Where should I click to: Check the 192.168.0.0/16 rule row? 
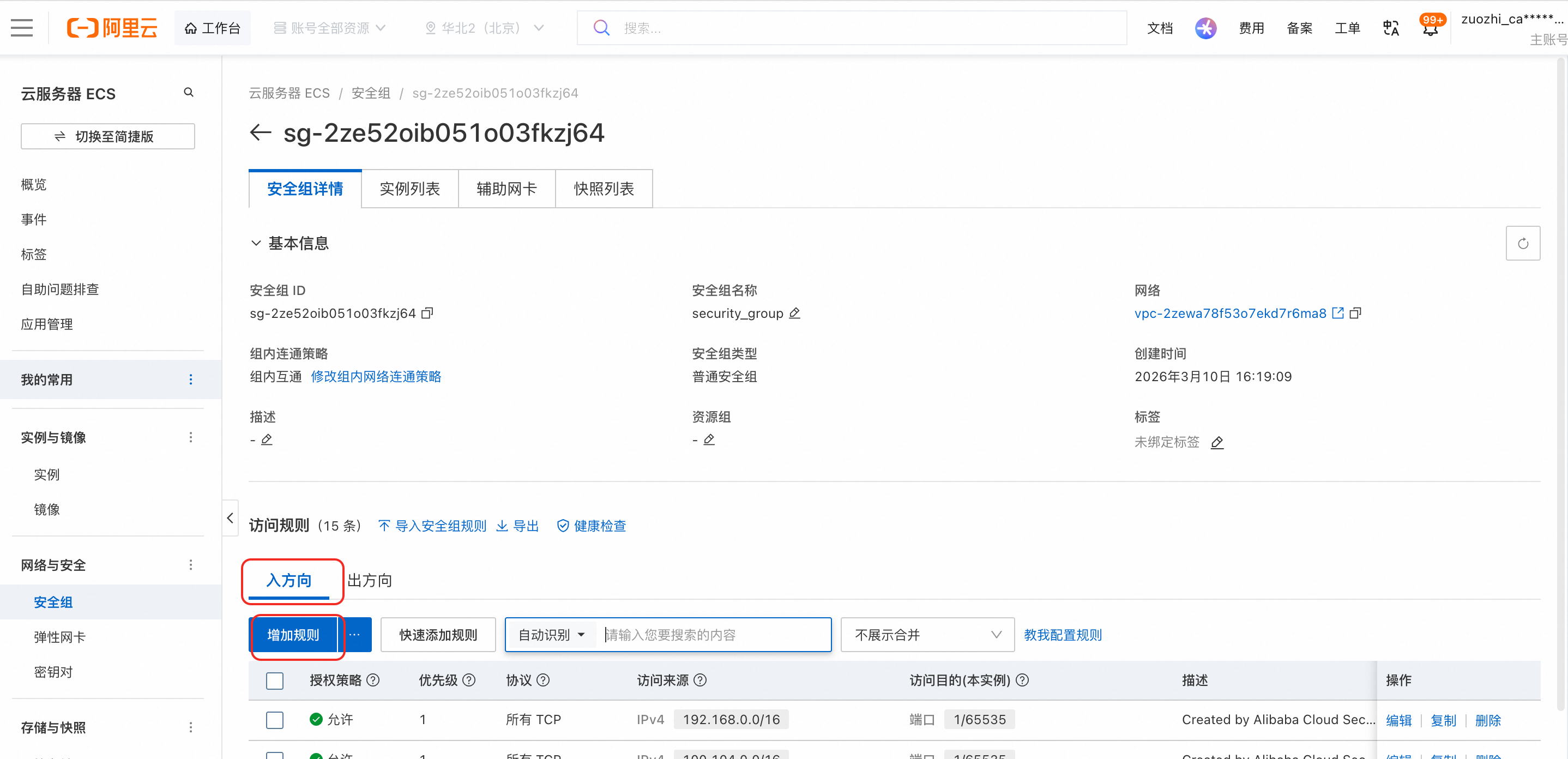point(275,720)
